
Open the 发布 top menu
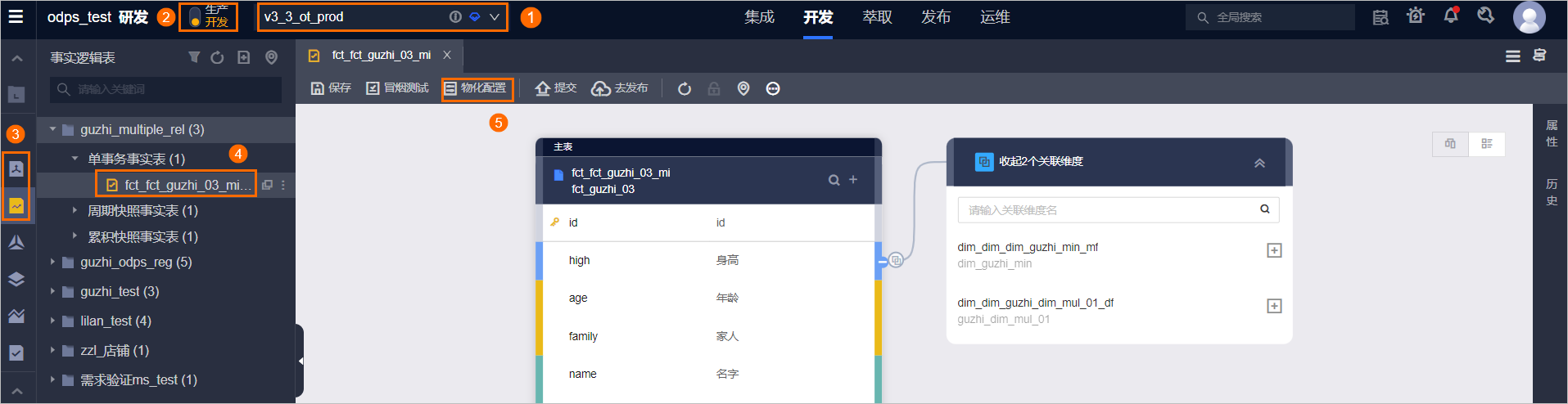[936, 17]
